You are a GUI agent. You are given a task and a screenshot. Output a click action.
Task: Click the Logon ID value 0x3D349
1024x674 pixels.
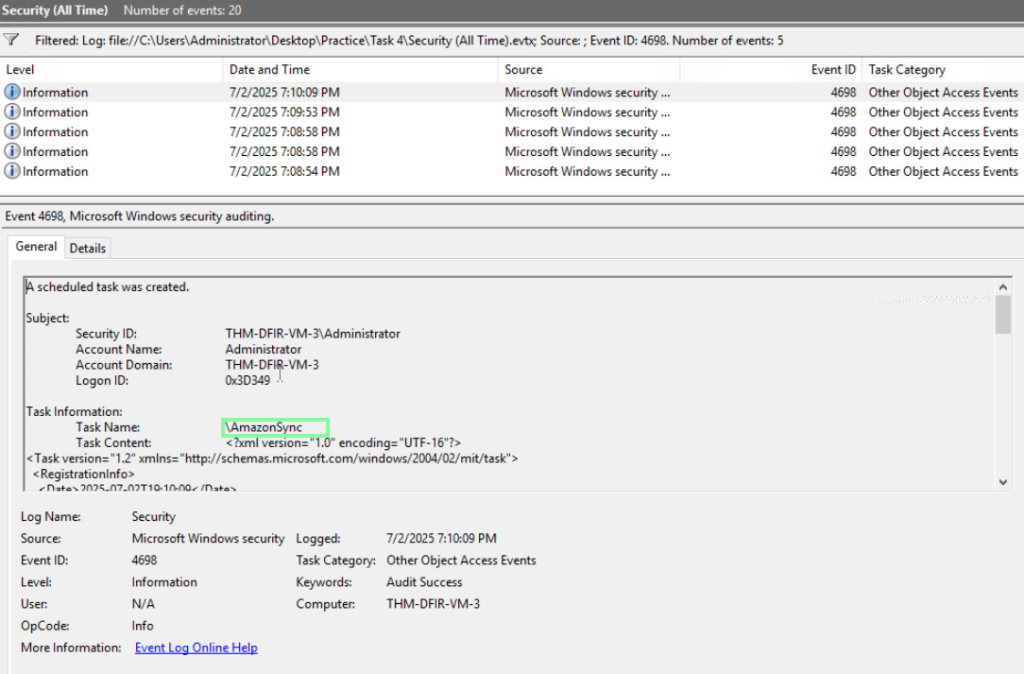(x=247, y=381)
